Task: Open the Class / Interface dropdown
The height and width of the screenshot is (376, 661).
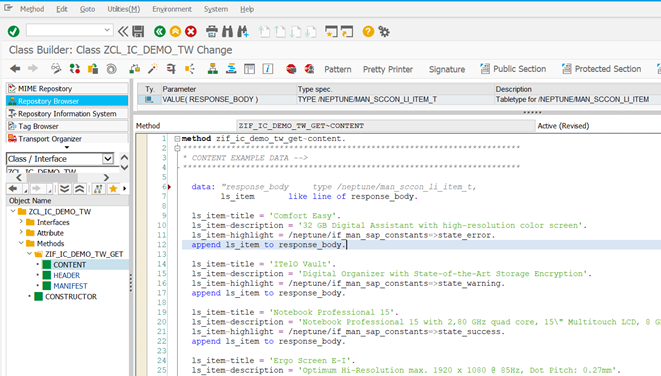Action: point(108,158)
